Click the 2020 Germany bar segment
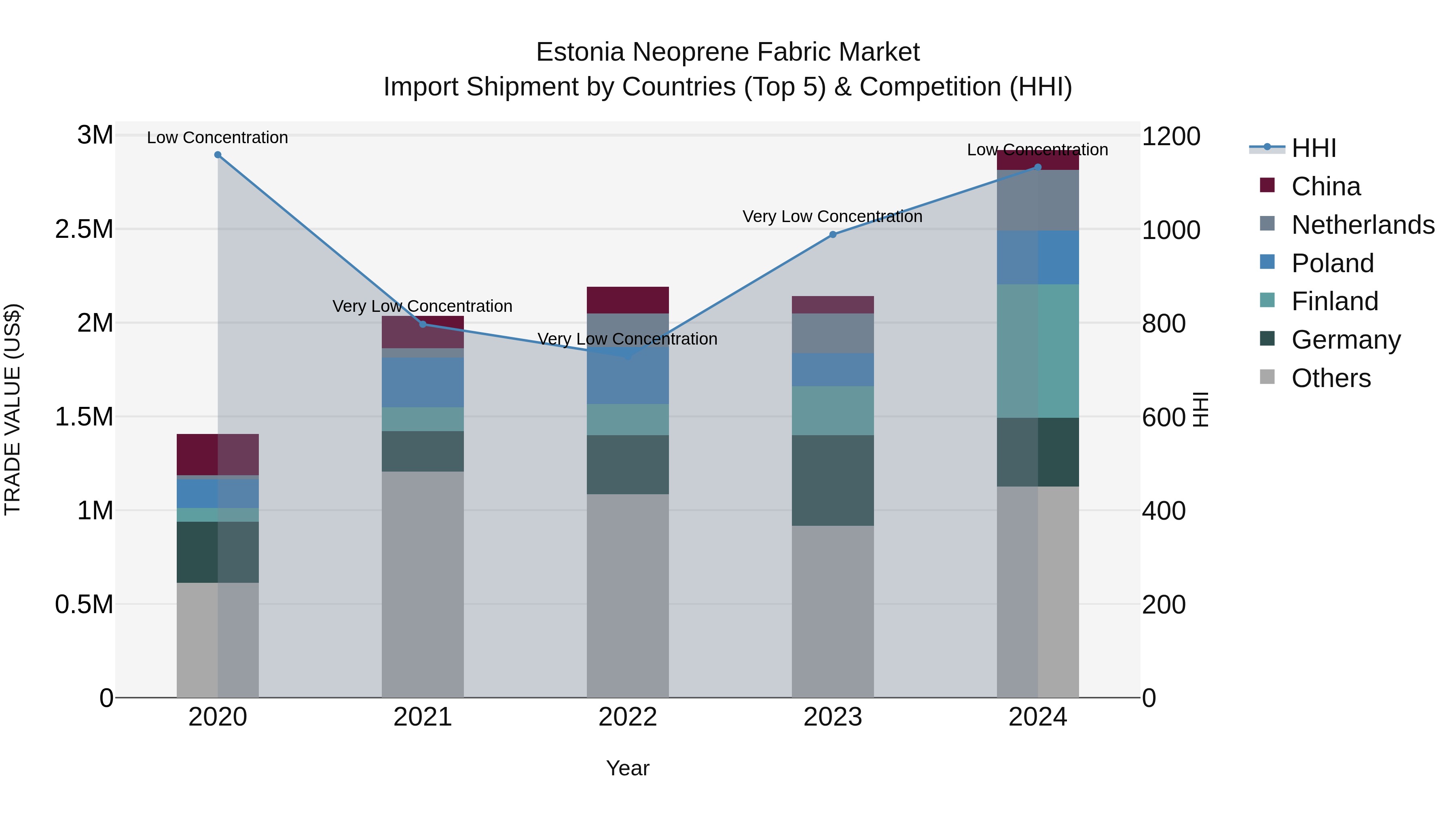1456x819 pixels. coord(218,553)
